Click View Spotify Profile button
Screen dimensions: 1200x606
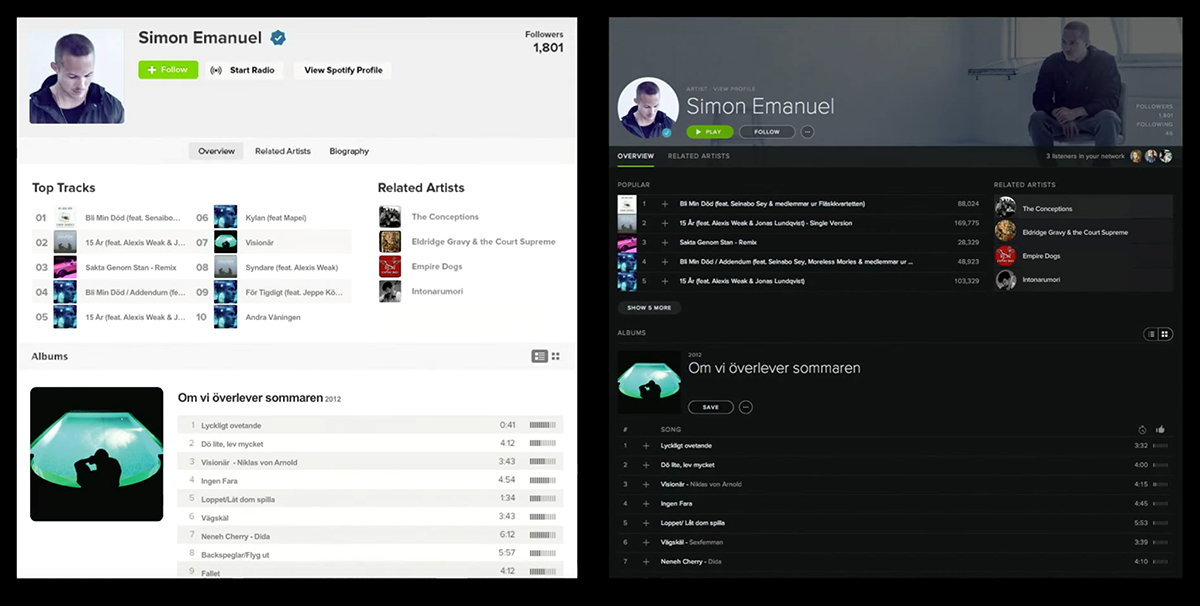[343, 70]
